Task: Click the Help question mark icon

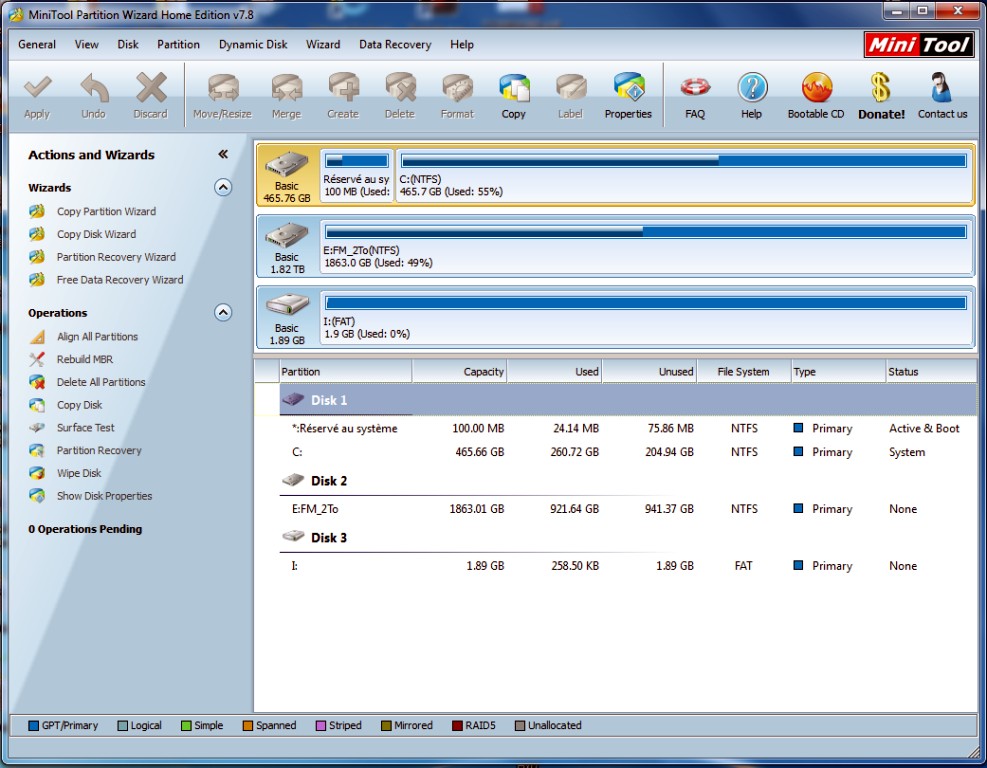Action: point(752,88)
